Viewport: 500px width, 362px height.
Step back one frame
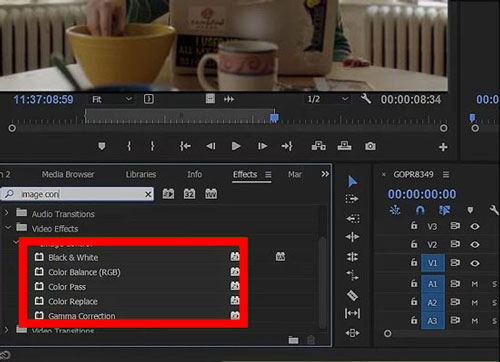[x=211, y=146]
